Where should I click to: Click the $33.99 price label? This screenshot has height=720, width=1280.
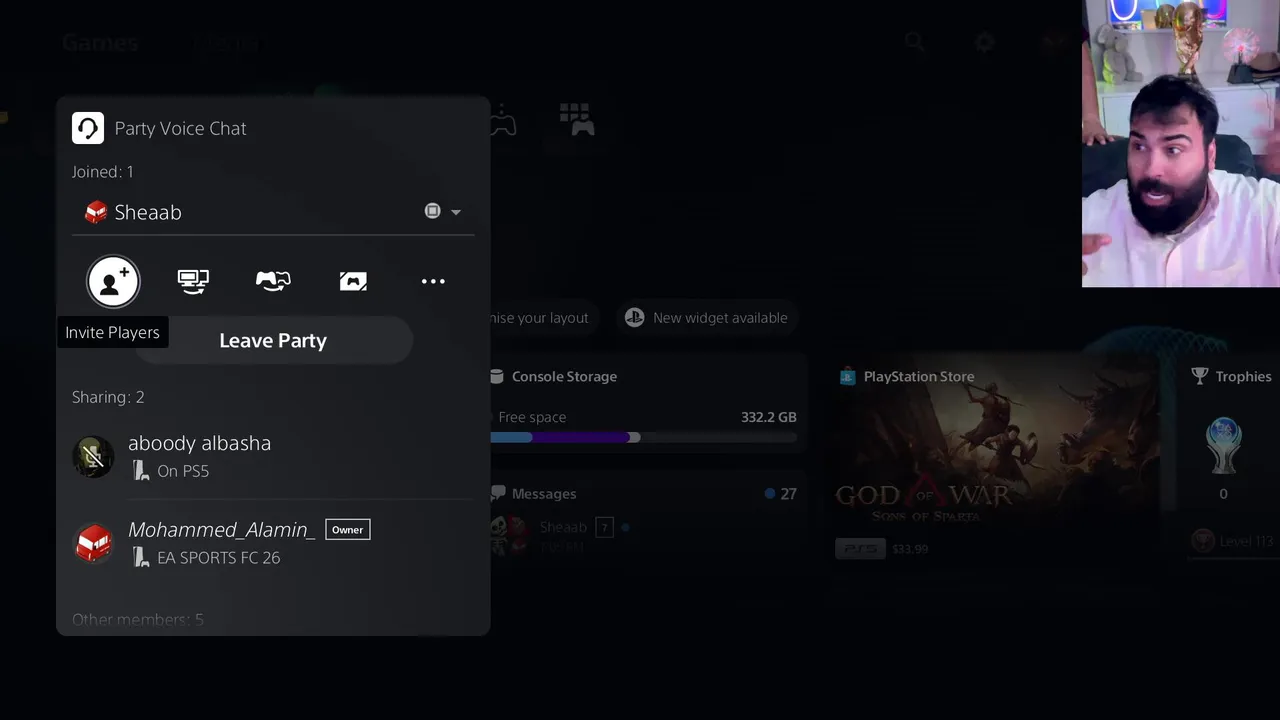pyautogui.click(x=910, y=549)
